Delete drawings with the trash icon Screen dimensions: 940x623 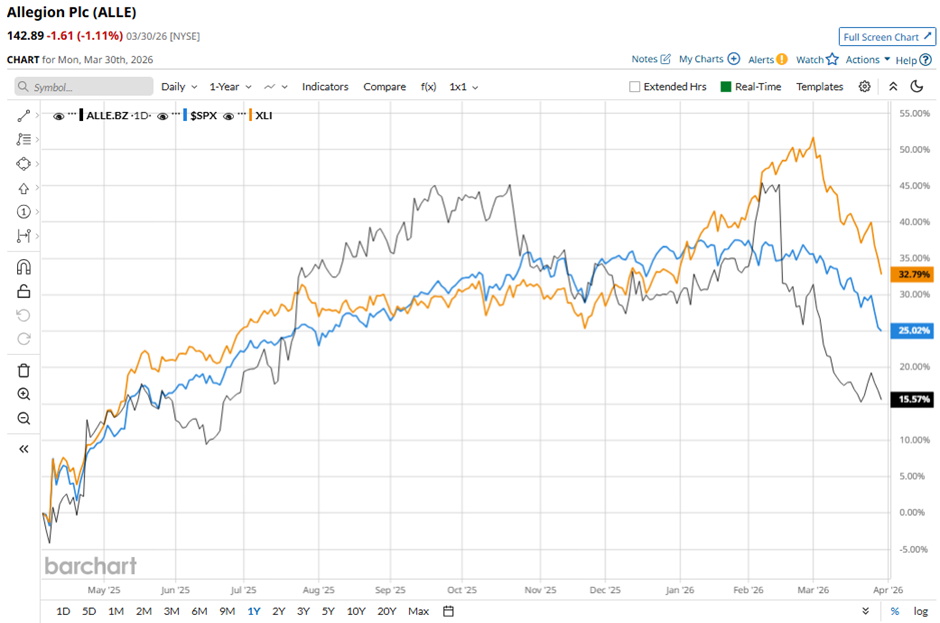23,371
